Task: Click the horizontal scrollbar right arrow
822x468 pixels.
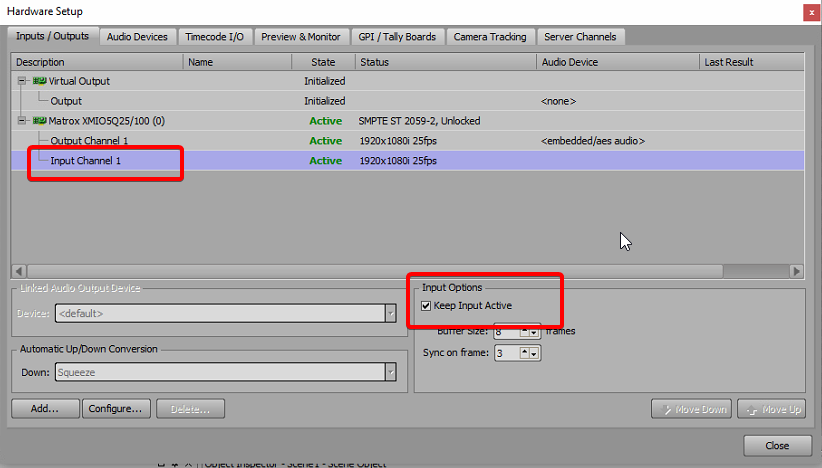Action: (796, 271)
